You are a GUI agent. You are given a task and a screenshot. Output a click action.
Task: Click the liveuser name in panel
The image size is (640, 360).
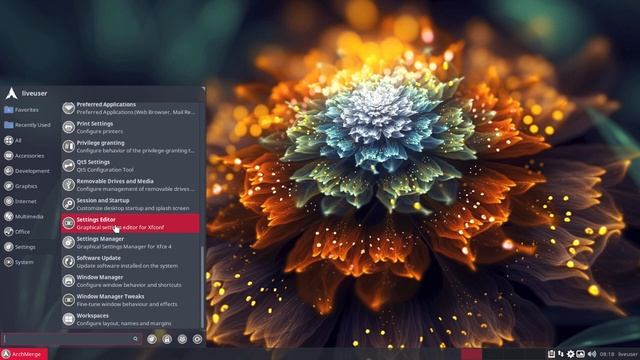click(628, 354)
